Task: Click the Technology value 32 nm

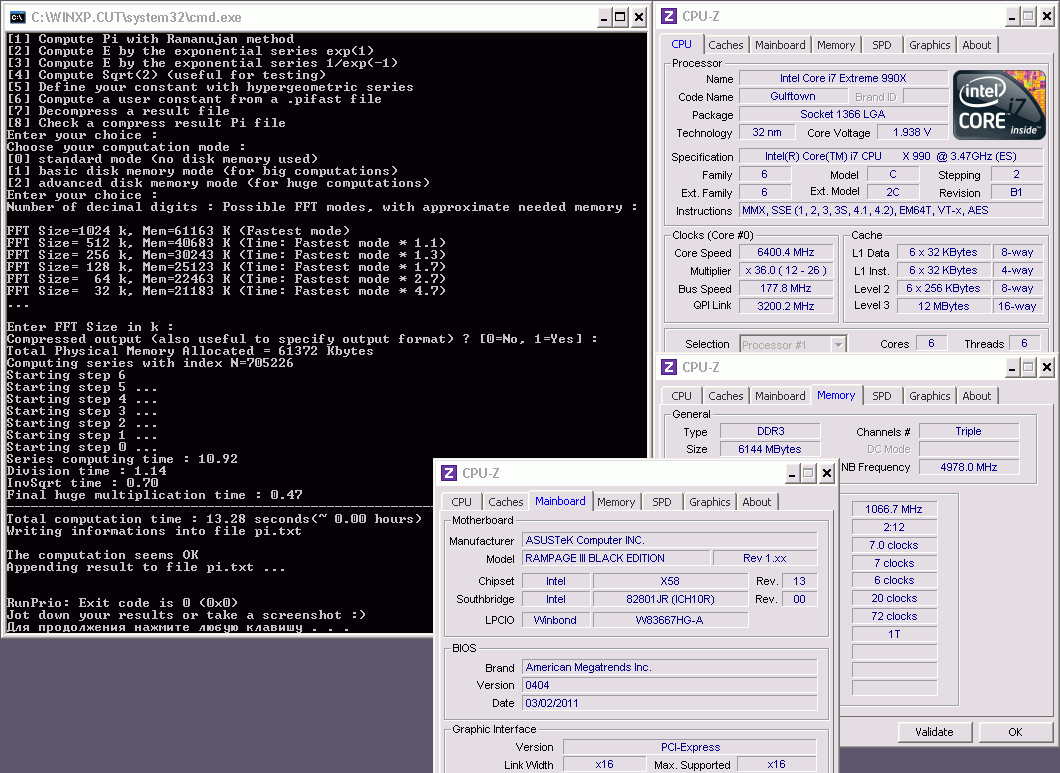Action: [x=767, y=132]
